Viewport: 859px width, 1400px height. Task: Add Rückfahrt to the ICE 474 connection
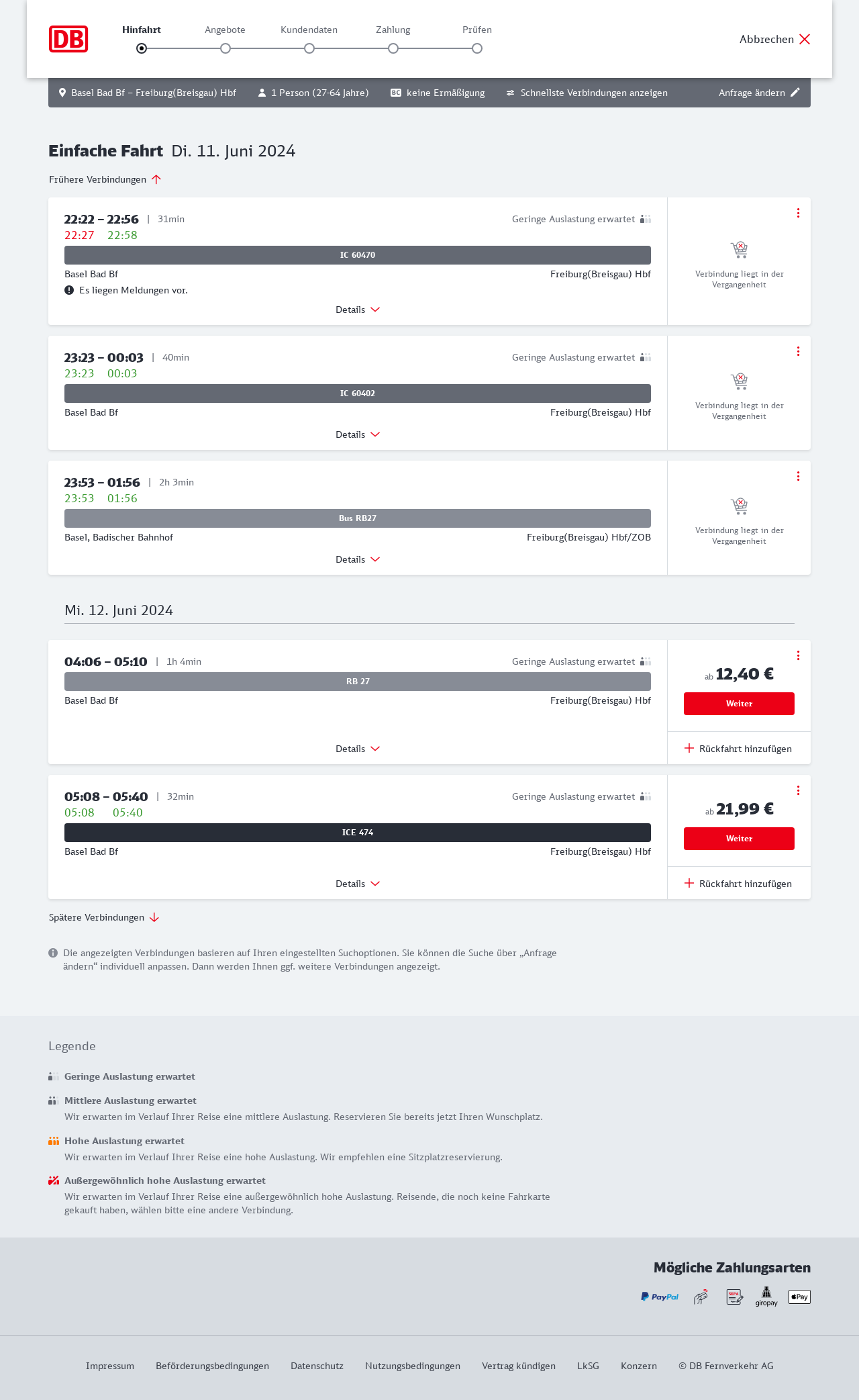click(738, 884)
